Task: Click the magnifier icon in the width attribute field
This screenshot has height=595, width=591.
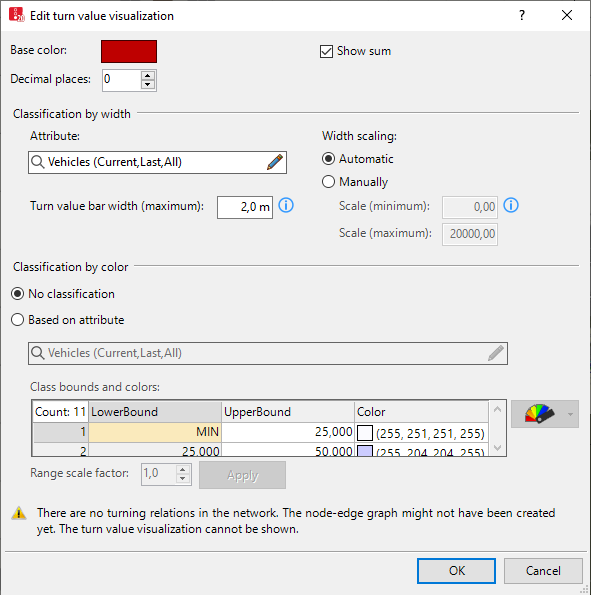Action: (38, 162)
